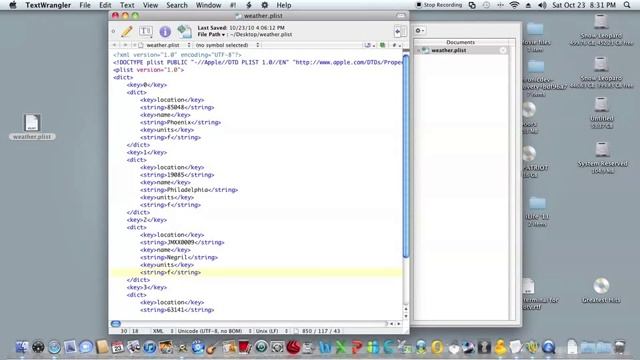Viewport: 640px width, 360px height.
Task: Open Spotlight search magnifier
Action: pos(627,5)
